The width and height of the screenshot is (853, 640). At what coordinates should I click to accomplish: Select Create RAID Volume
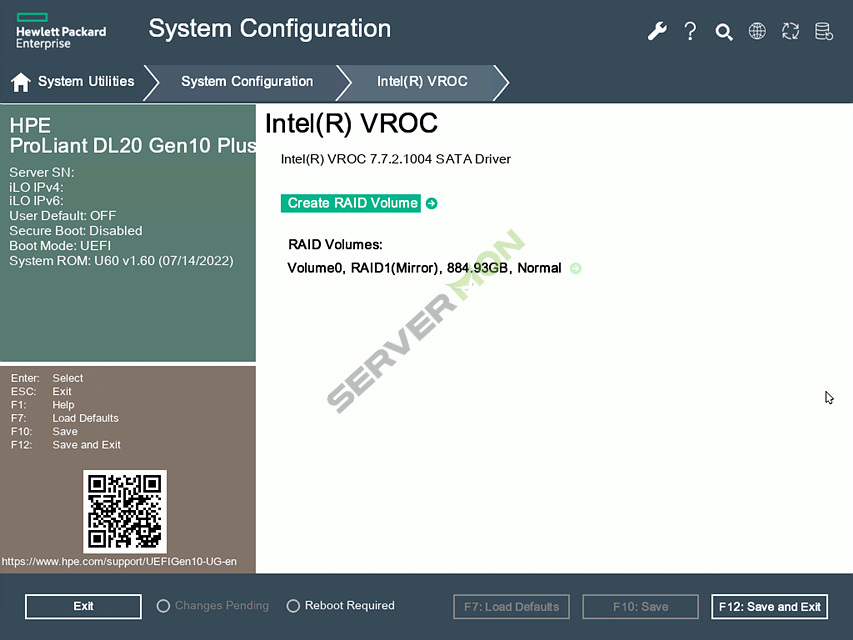pos(351,203)
